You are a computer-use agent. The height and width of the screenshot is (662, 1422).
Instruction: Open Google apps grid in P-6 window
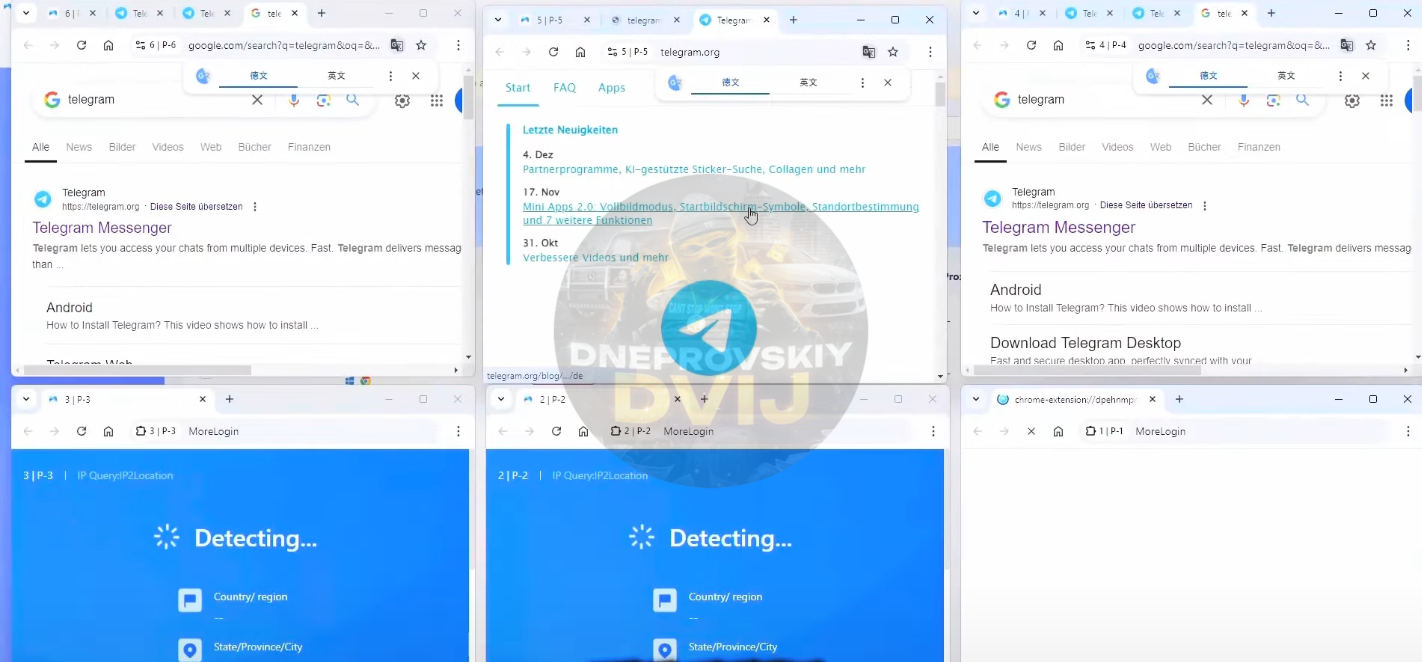point(437,100)
